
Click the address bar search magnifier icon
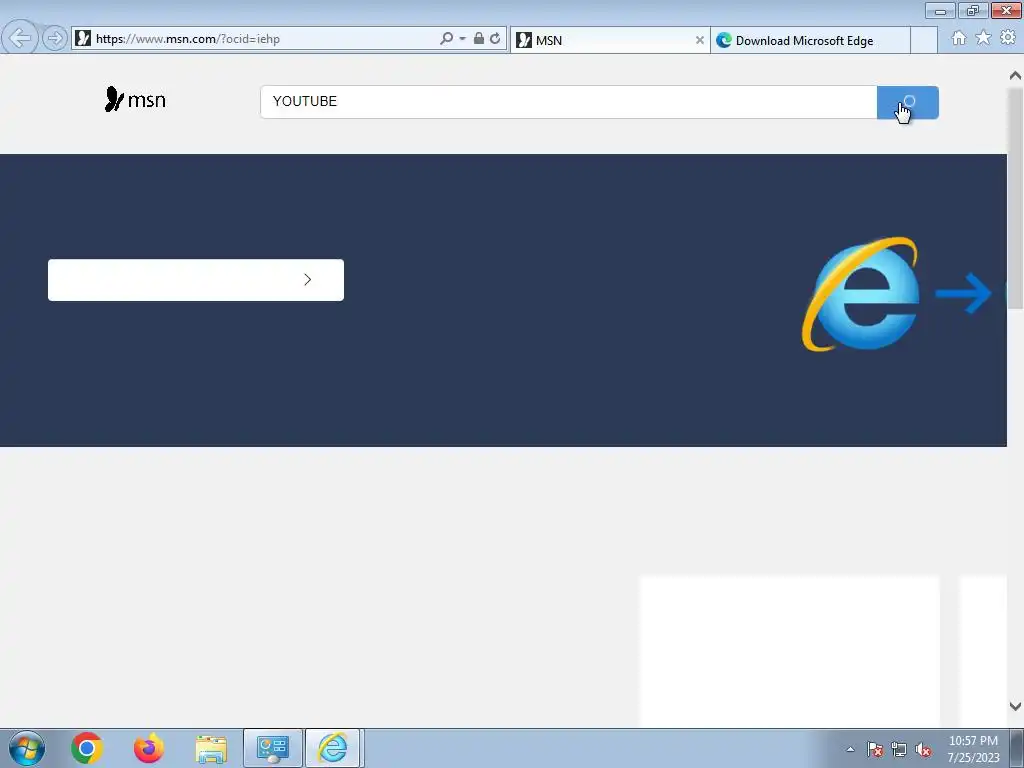(446, 39)
